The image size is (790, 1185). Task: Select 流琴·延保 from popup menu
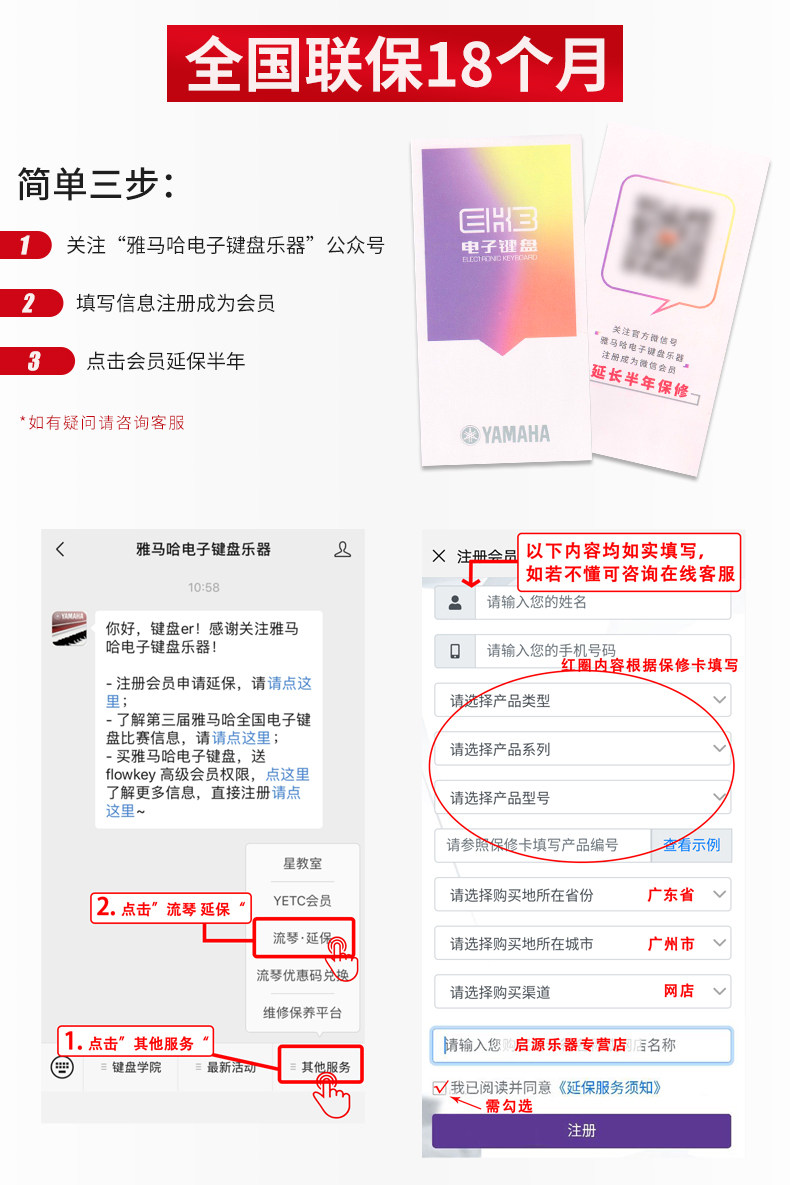point(302,938)
